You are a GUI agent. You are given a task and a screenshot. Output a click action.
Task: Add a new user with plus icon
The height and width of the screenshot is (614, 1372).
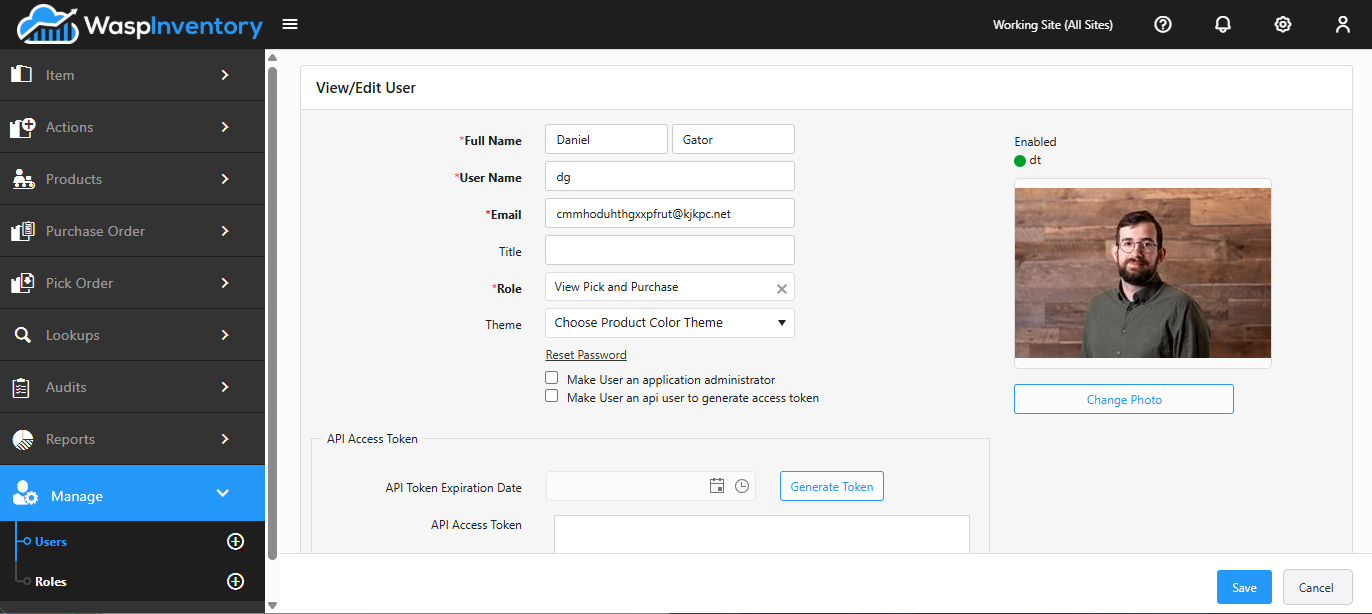(236, 541)
